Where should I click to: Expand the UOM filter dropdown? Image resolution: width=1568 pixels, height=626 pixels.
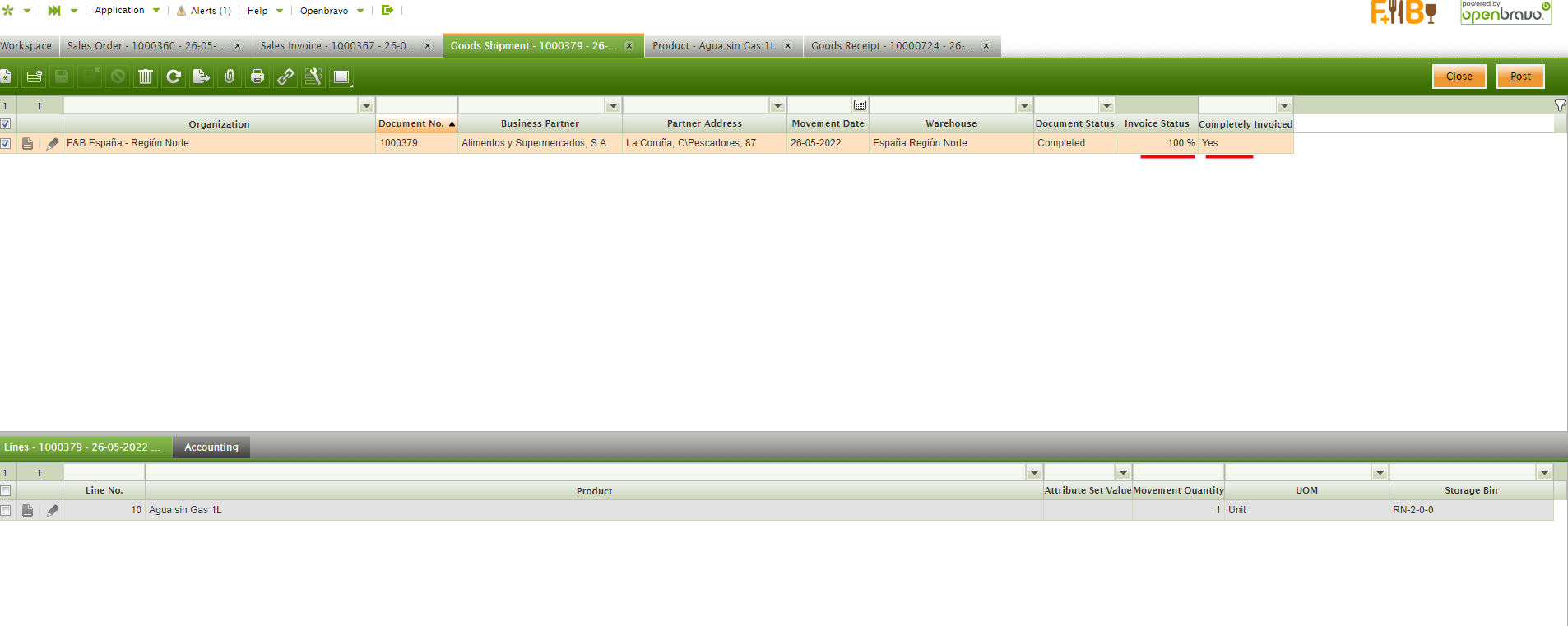[x=1380, y=472]
